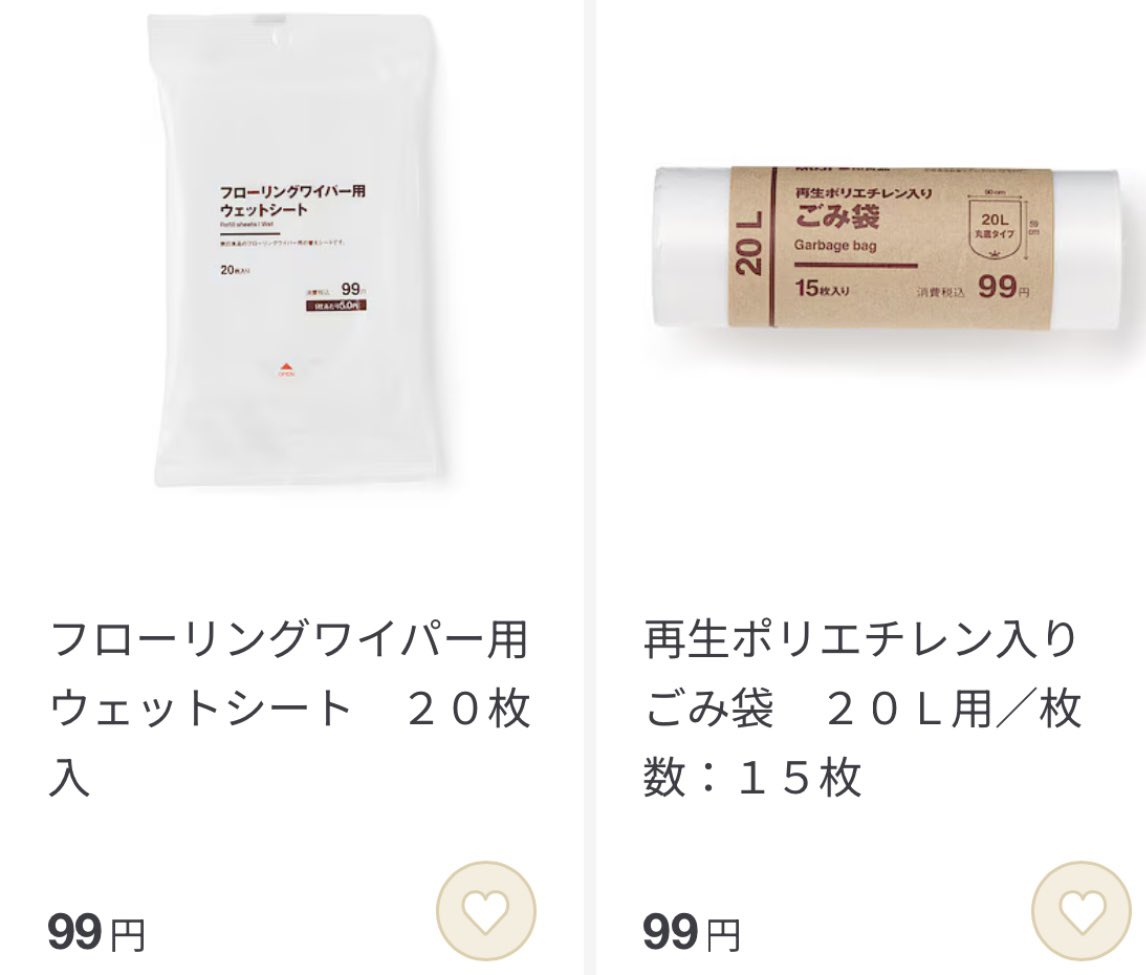This screenshot has height=975, width=1146.
Task: Click the Garbage bag English label text
Action: click(835, 246)
